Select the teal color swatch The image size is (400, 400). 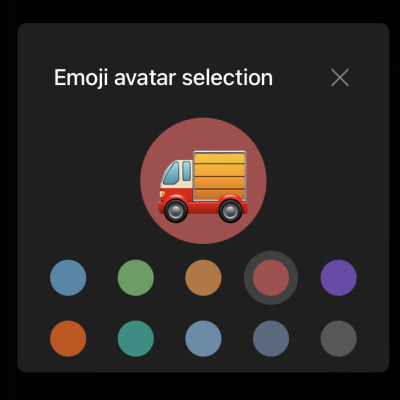(136, 339)
